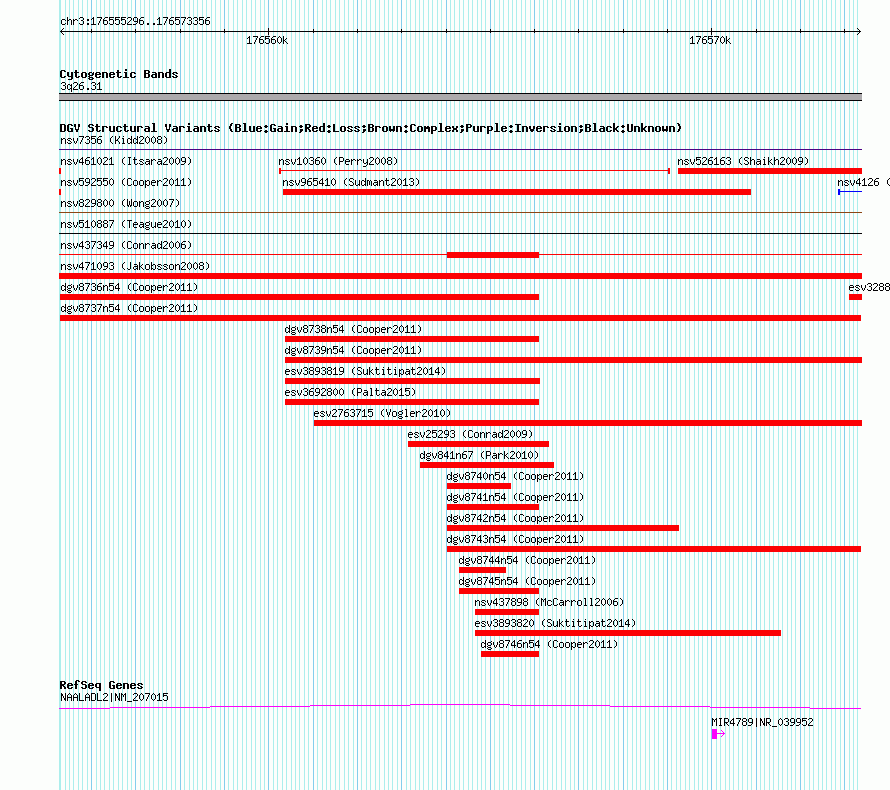Click the nsv7356 (Kidd2008) variant label
Viewport: 890px width, 790px height.
click(x=114, y=140)
